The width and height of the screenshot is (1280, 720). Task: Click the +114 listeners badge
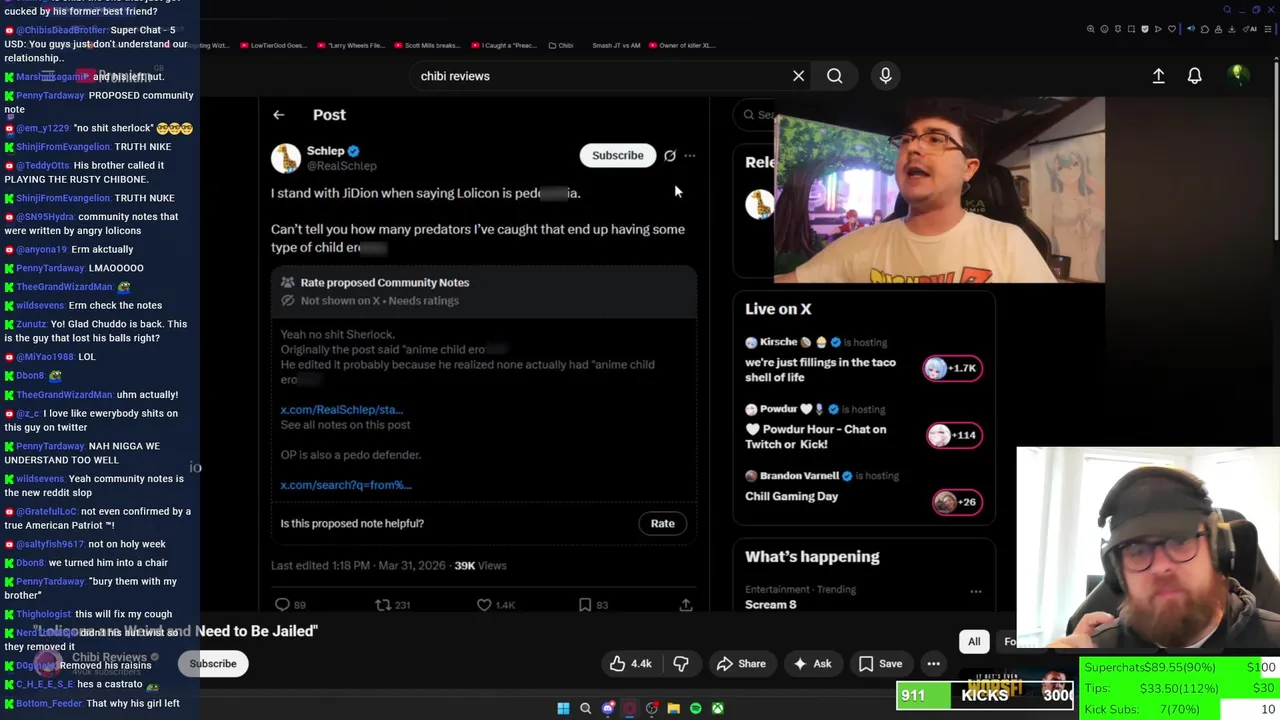(954, 435)
